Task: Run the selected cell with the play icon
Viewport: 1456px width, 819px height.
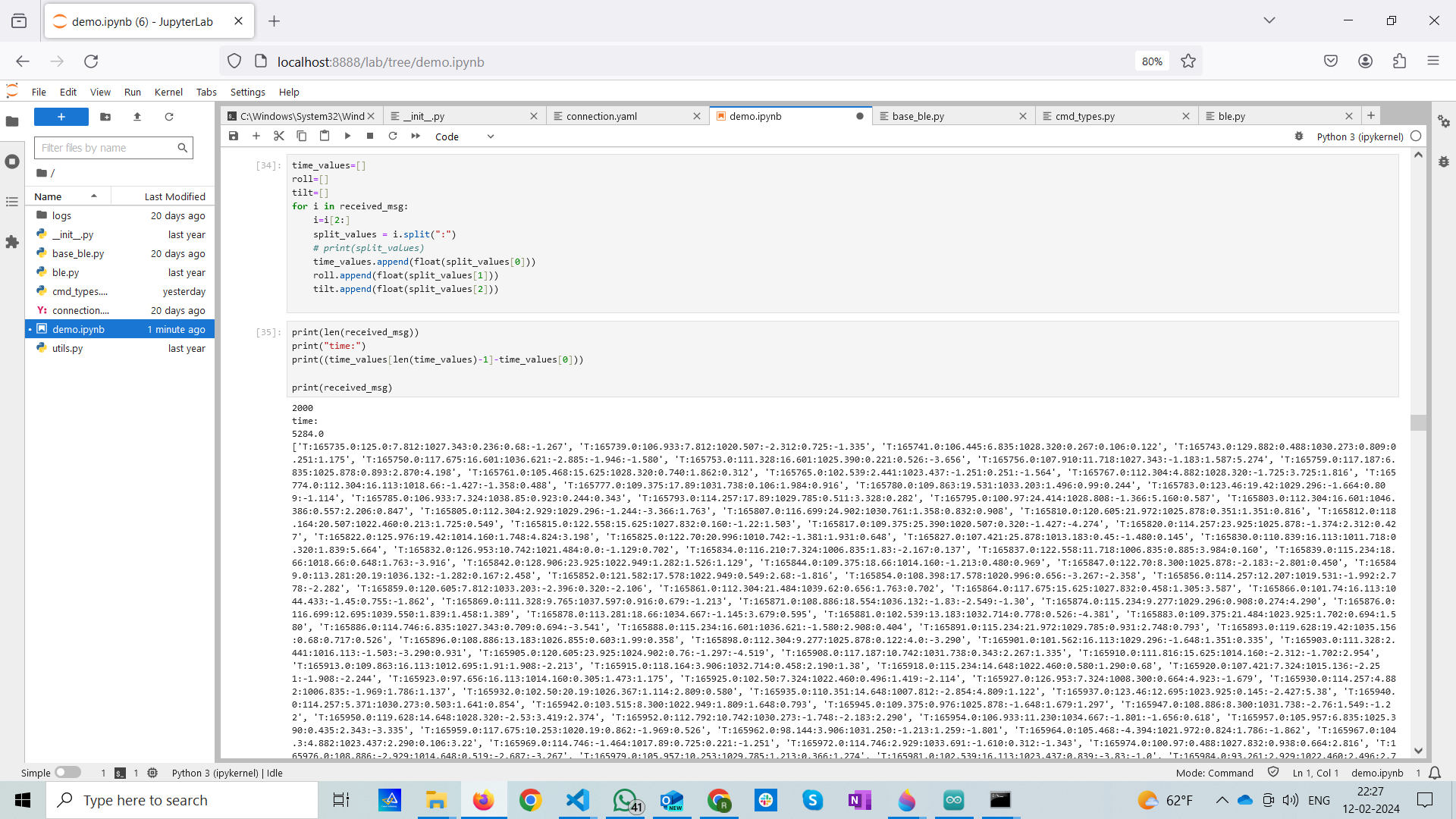Action: click(347, 136)
